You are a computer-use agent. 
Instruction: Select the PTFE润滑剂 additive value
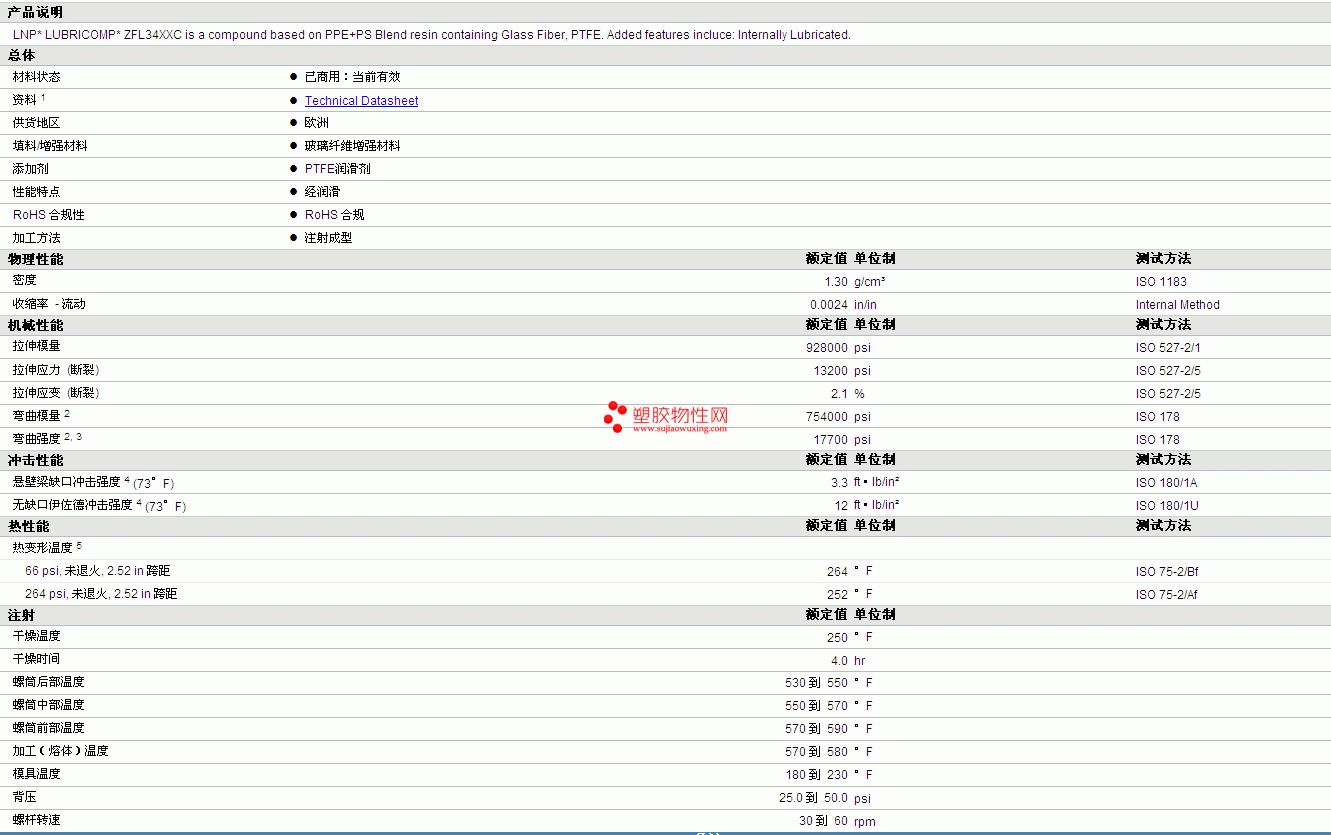click(x=338, y=169)
